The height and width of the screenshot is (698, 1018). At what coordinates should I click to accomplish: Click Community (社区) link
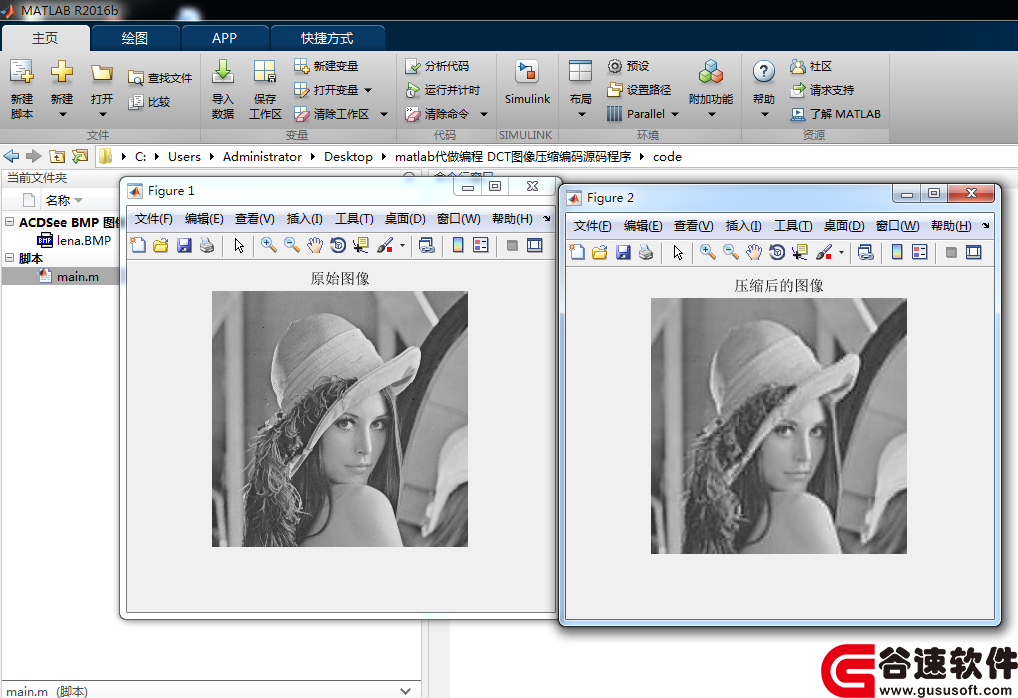[811, 66]
